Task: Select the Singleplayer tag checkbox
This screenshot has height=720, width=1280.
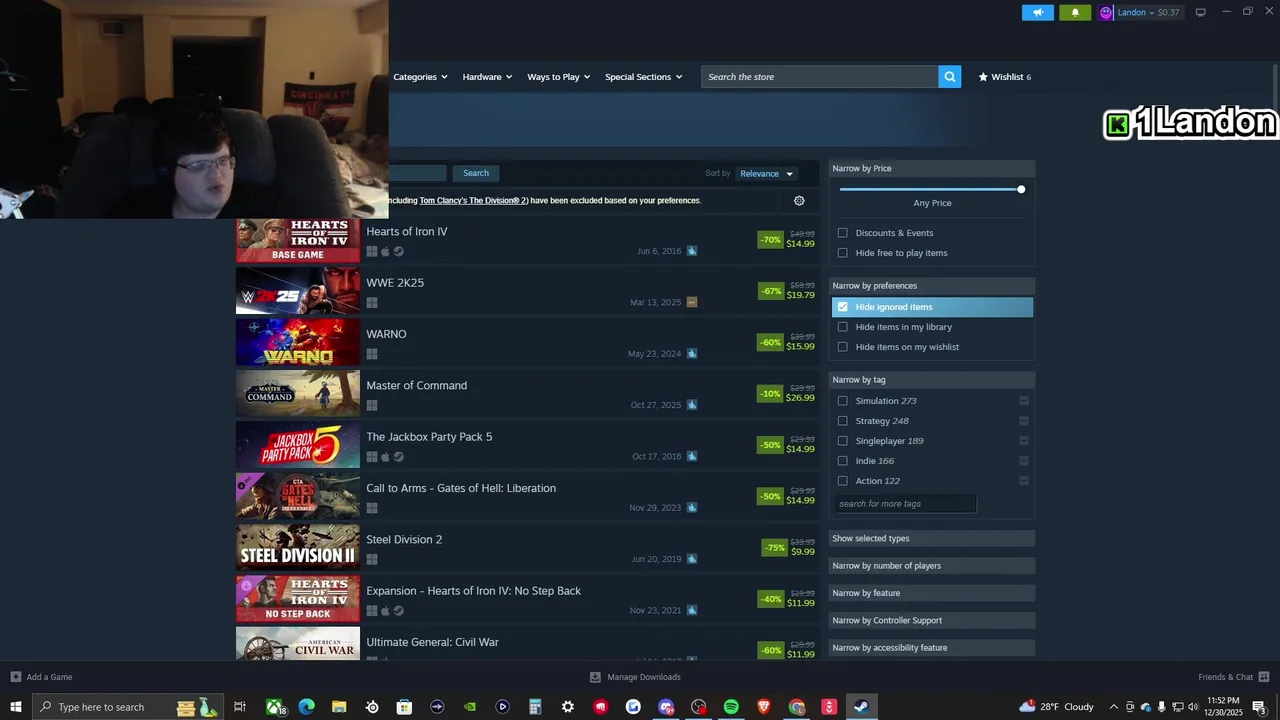Action: click(x=842, y=441)
